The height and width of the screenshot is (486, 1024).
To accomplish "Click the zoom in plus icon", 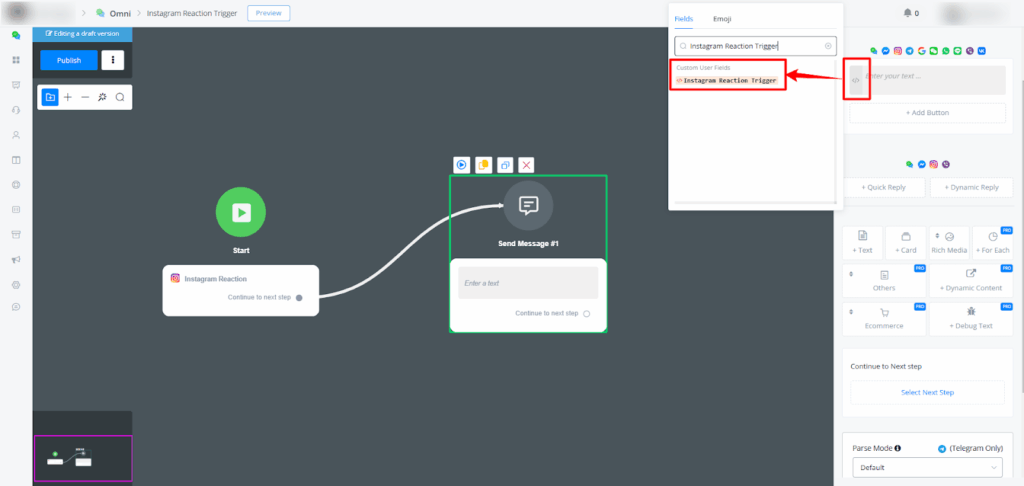I will click(67, 97).
